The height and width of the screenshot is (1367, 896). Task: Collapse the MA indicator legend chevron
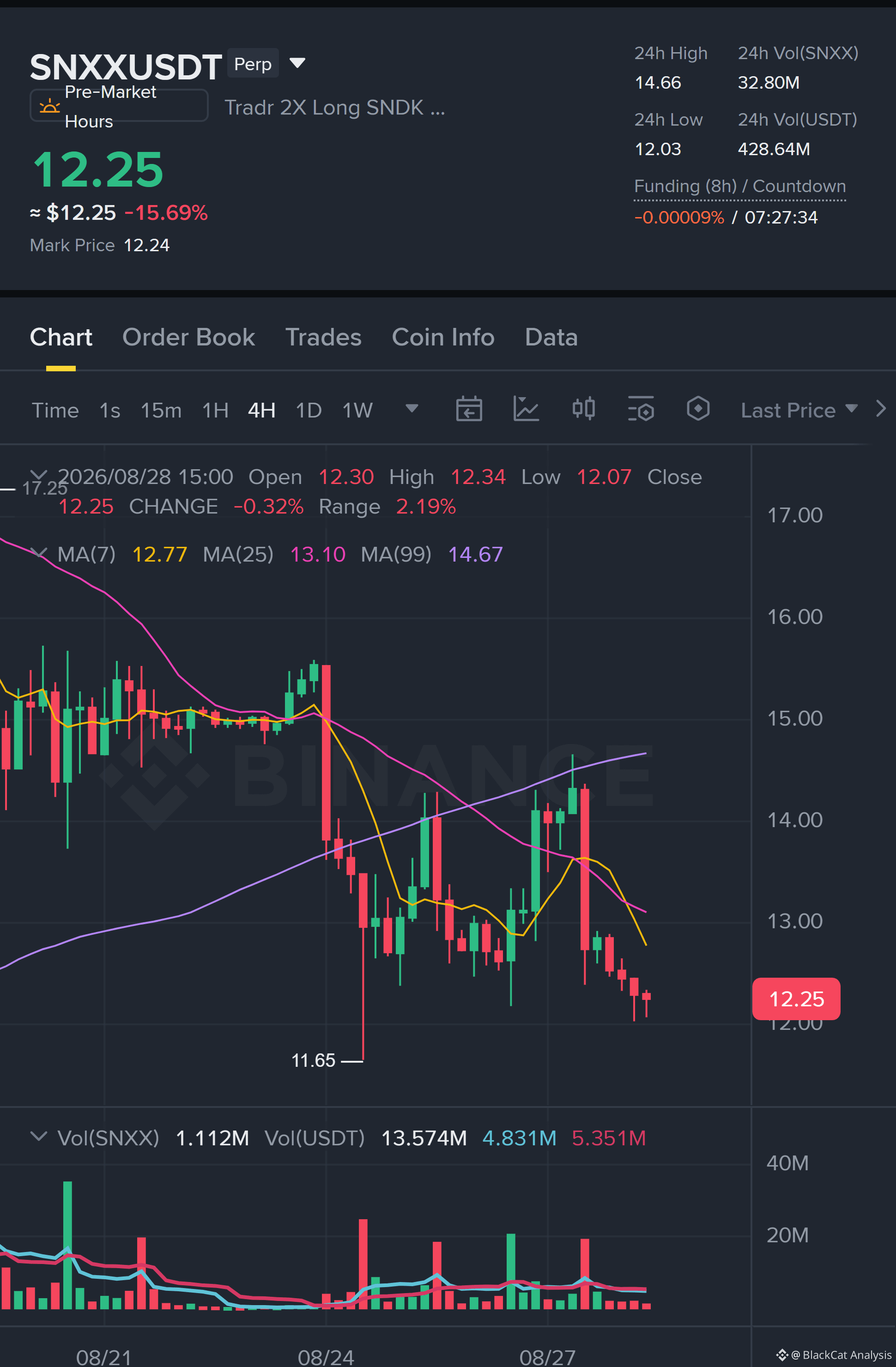pos(38,553)
